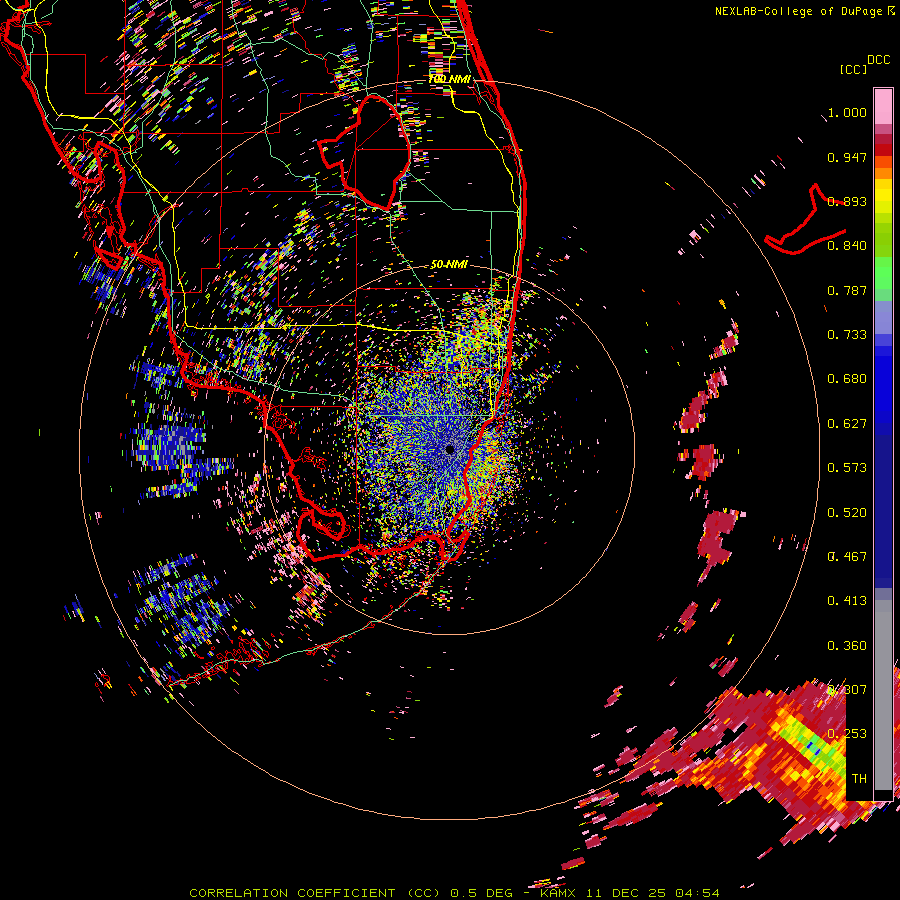Select the 0.947 legend value
The width and height of the screenshot is (900, 900).
coord(847,157)
